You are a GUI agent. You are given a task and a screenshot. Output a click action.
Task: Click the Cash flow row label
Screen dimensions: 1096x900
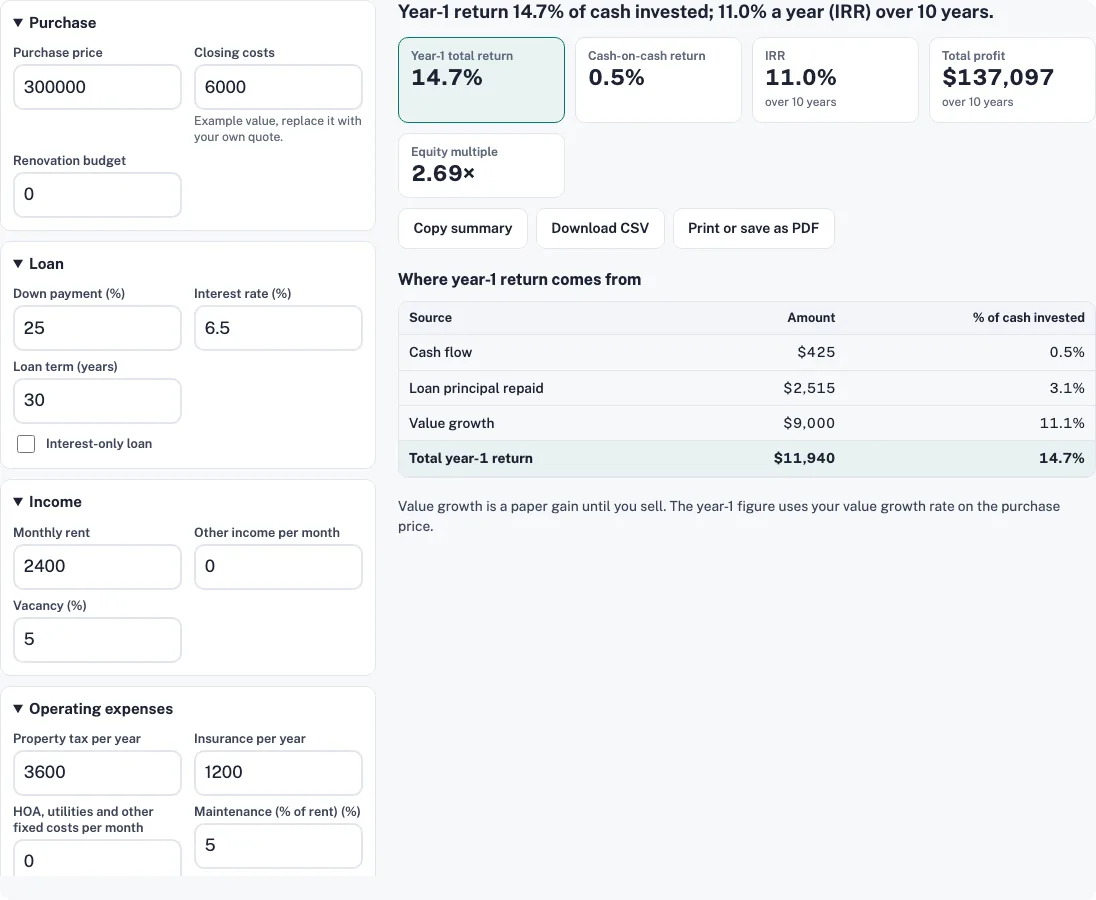click(440, 352)
